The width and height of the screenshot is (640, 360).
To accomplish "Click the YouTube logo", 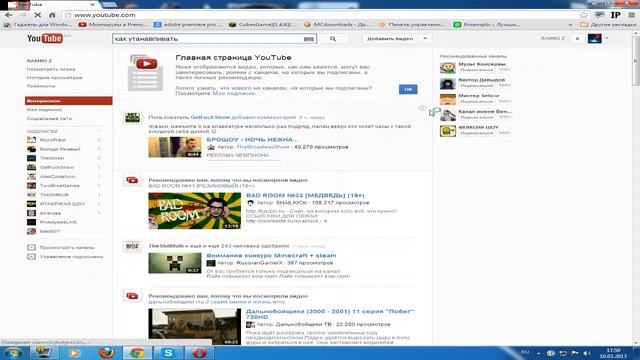I will coord(45,38).
